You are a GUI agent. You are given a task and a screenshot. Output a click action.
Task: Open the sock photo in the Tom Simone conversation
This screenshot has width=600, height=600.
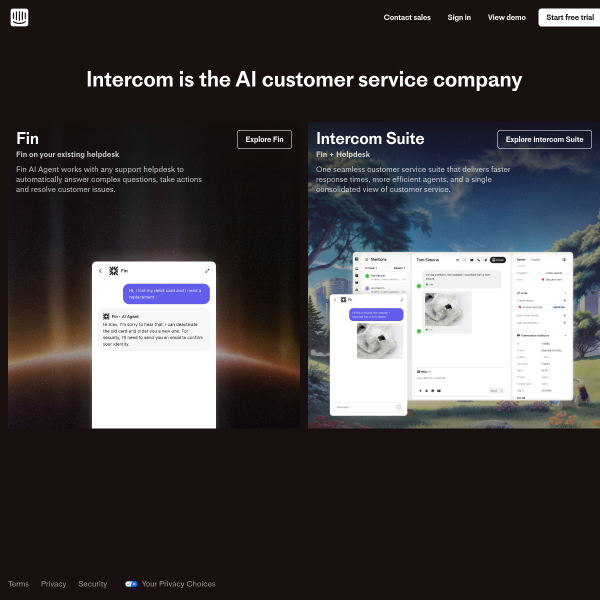pyautogui.click(x=448, y=310)
